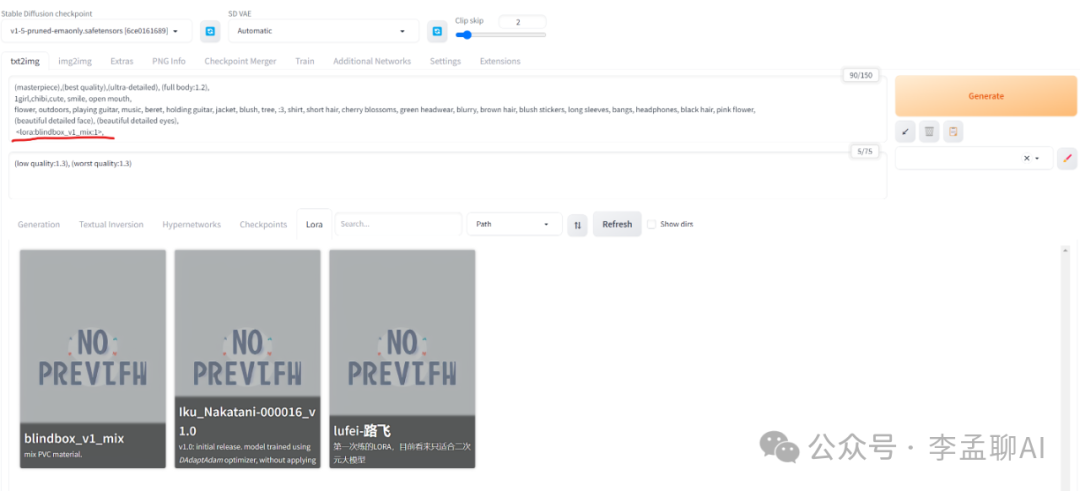Screen dimensions: 1080x491
Task: Click into the negative prompt text area
Action: [448, 176]
